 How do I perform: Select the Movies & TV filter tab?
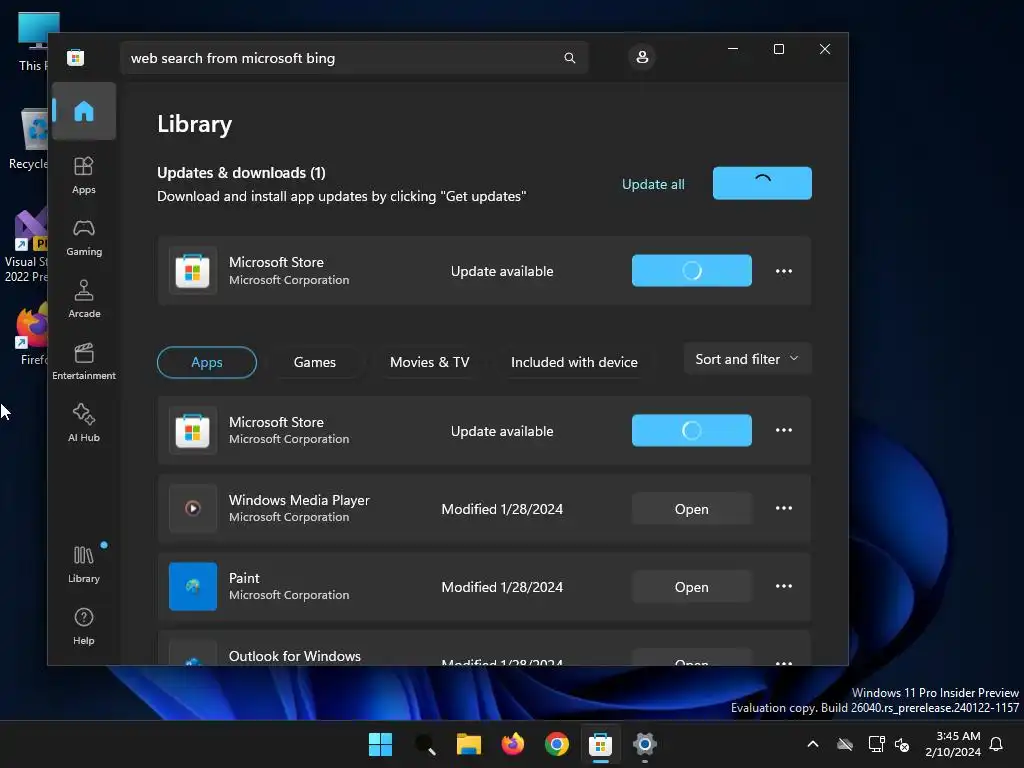point(429,362)
